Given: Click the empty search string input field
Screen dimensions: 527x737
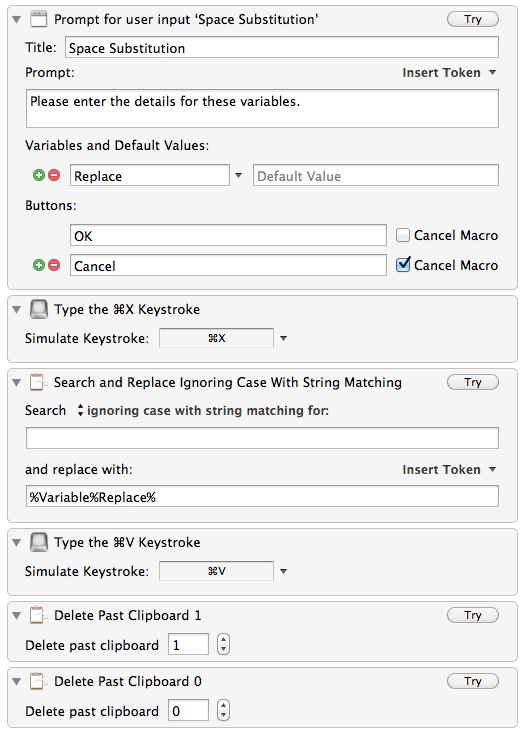Looking at the screenshot, I should pyautogui.click(x=262, y=438).
